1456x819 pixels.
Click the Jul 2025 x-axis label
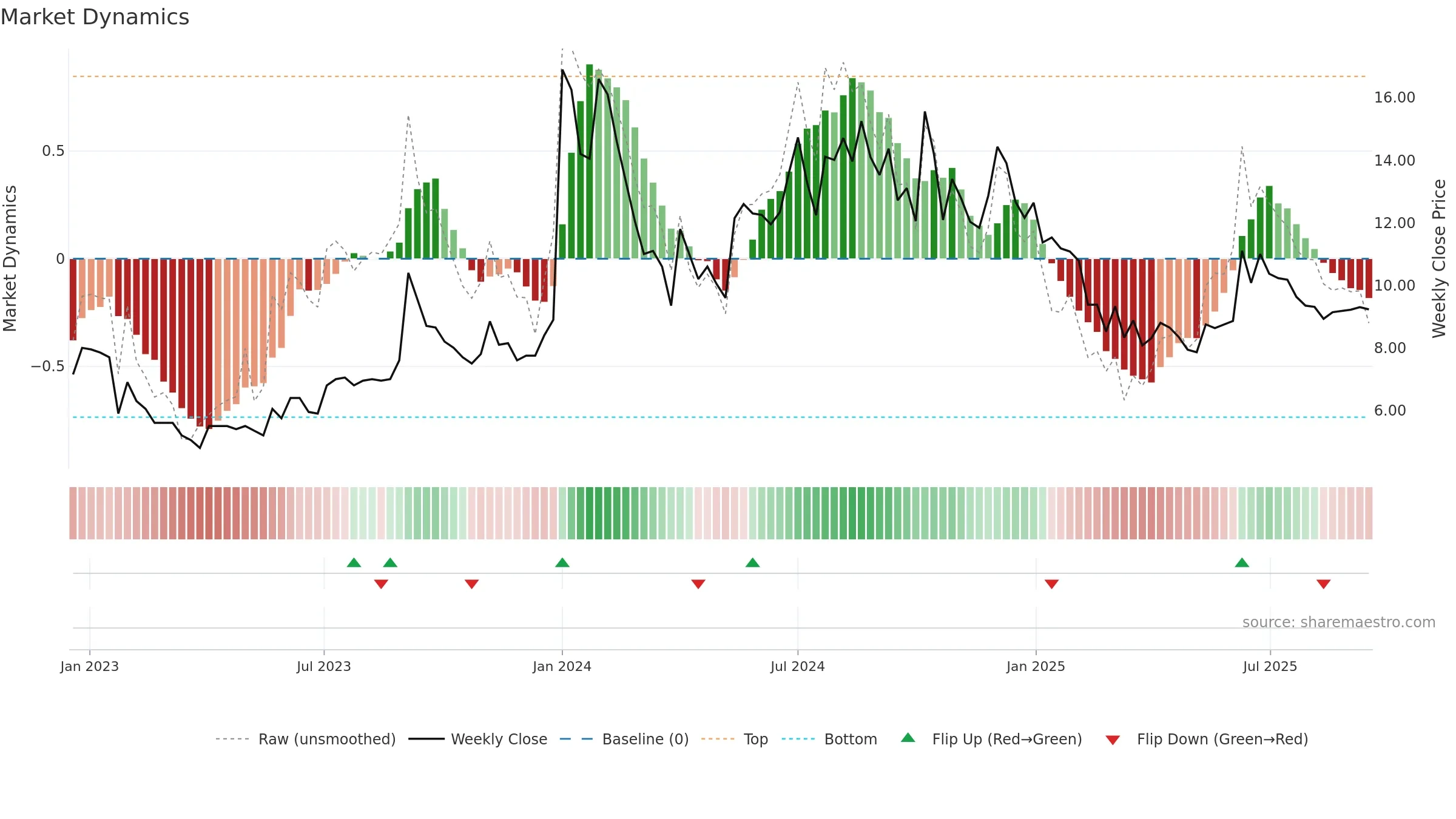tap(1270, 666)
